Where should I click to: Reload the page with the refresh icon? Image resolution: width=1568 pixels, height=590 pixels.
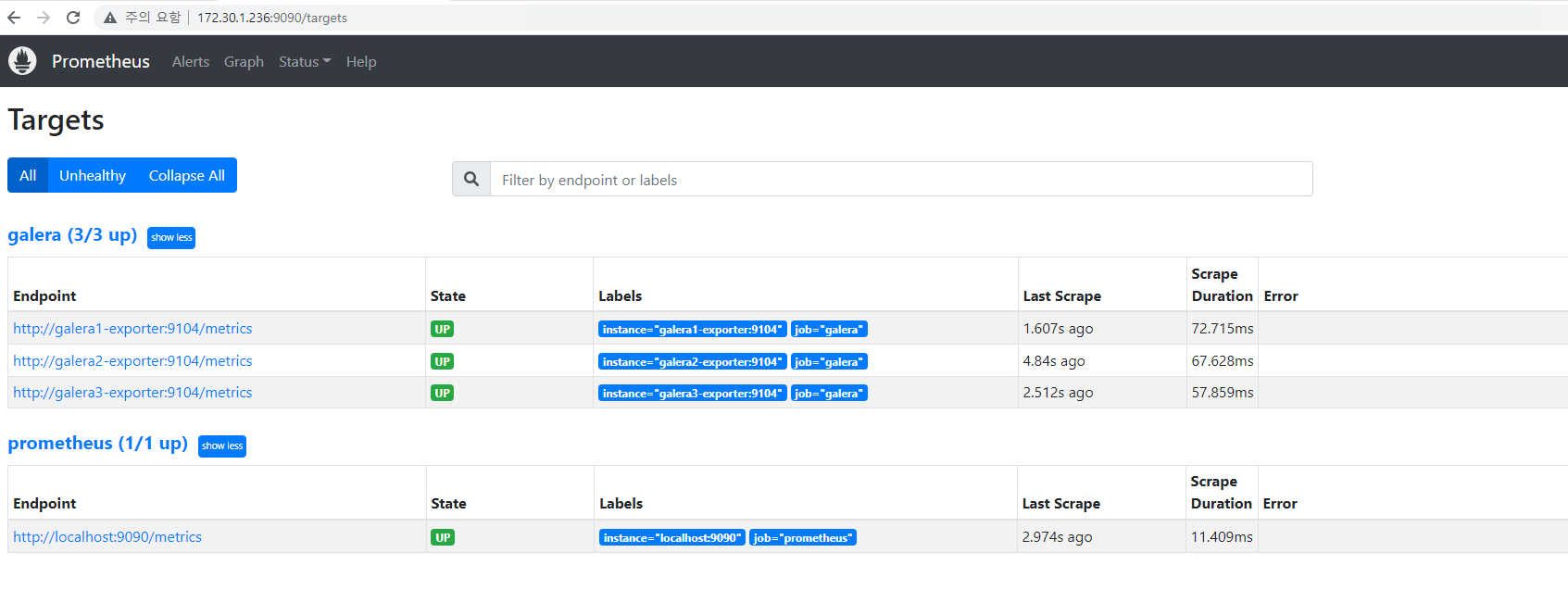(73, 18)
